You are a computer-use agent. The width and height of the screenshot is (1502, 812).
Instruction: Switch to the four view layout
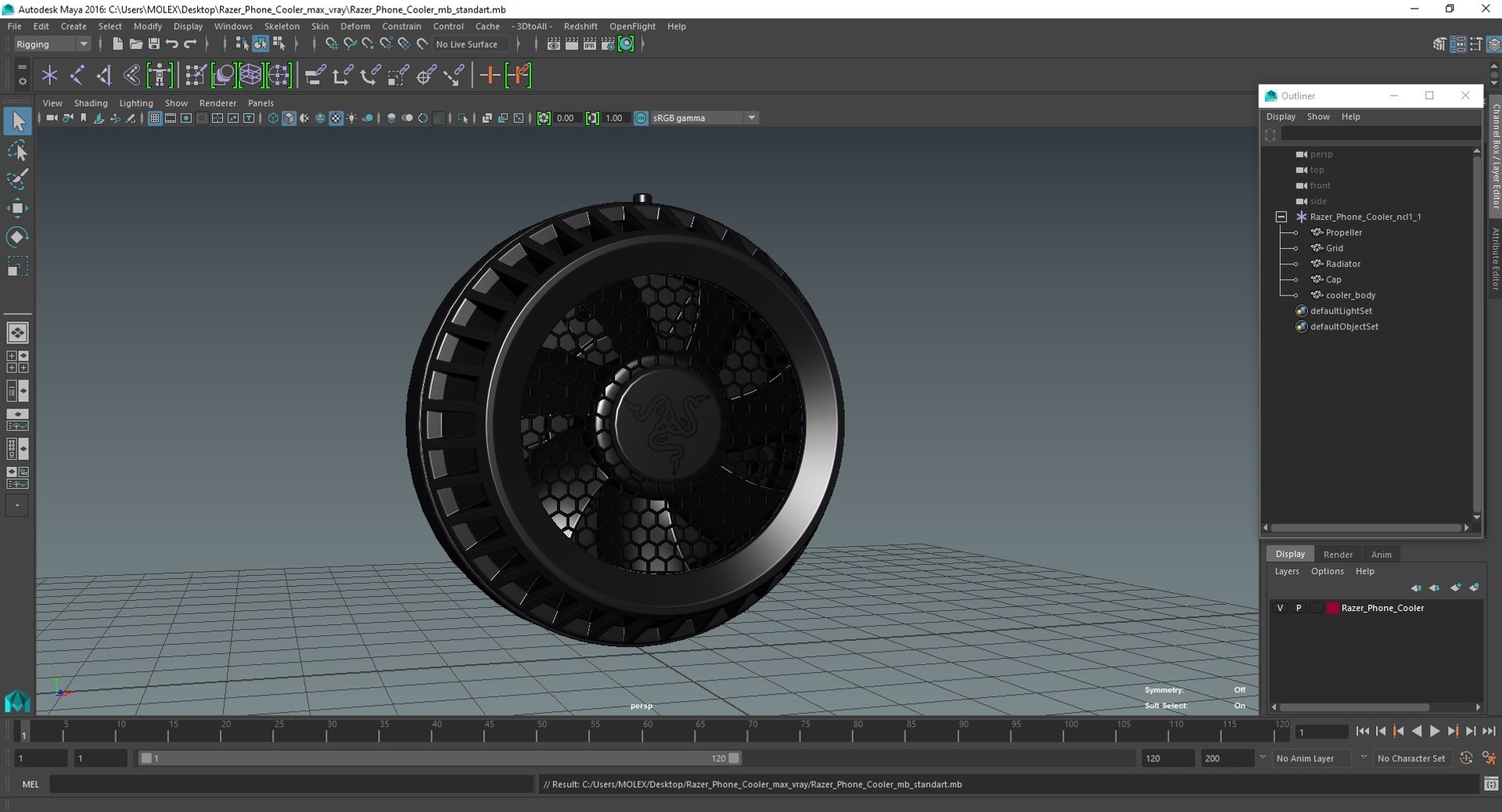point(17,361)
